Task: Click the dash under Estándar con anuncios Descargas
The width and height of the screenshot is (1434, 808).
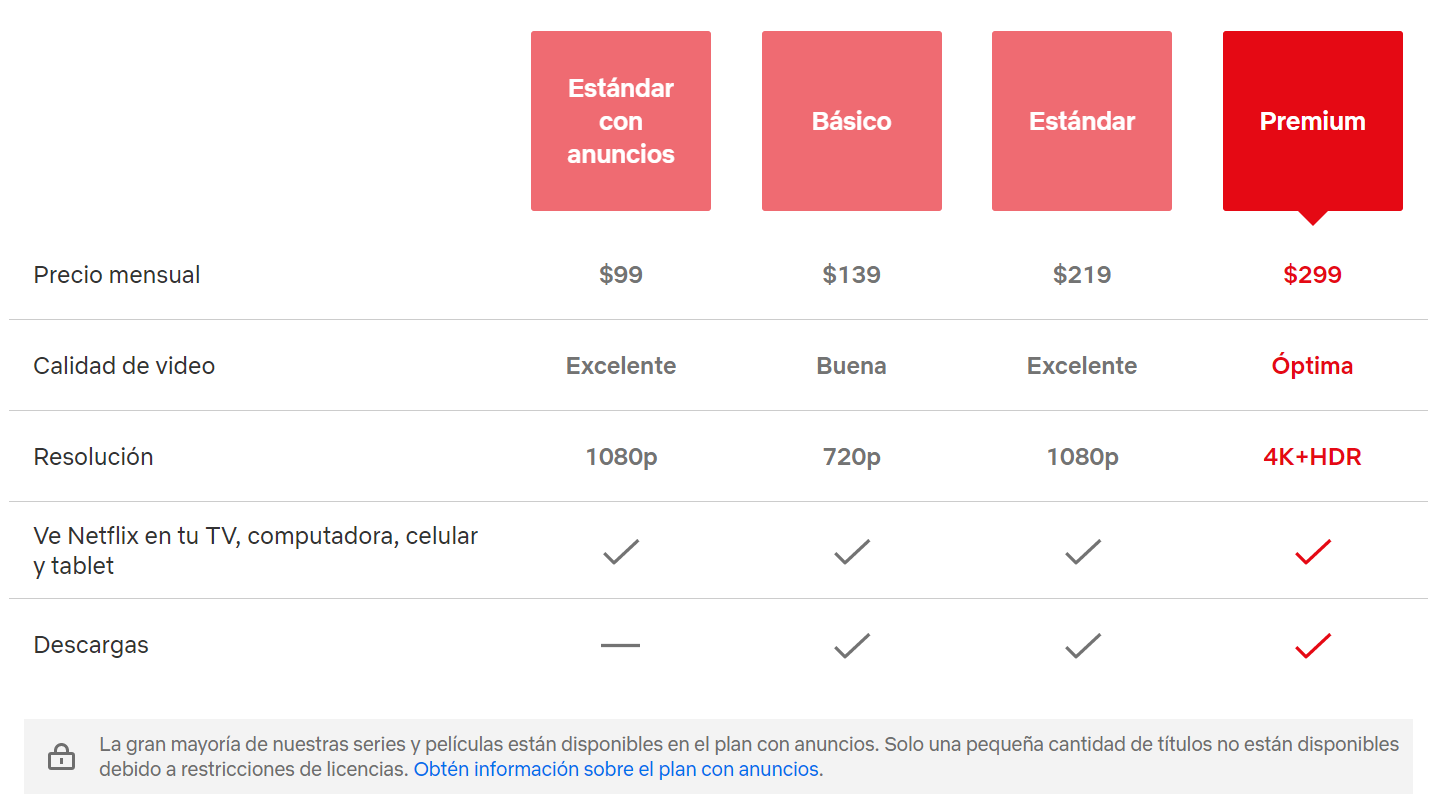Action: pyautogui.click(x=620, y=645)
